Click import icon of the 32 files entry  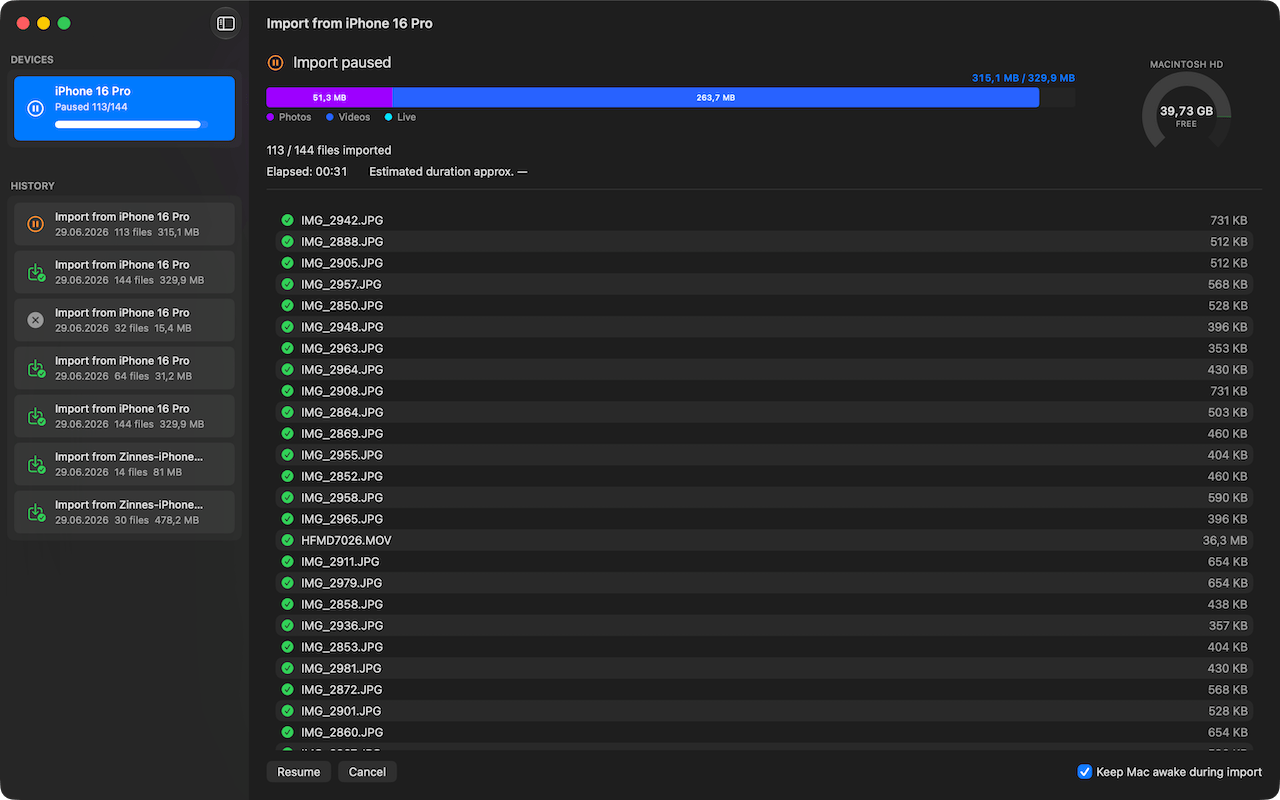point(35,320)
